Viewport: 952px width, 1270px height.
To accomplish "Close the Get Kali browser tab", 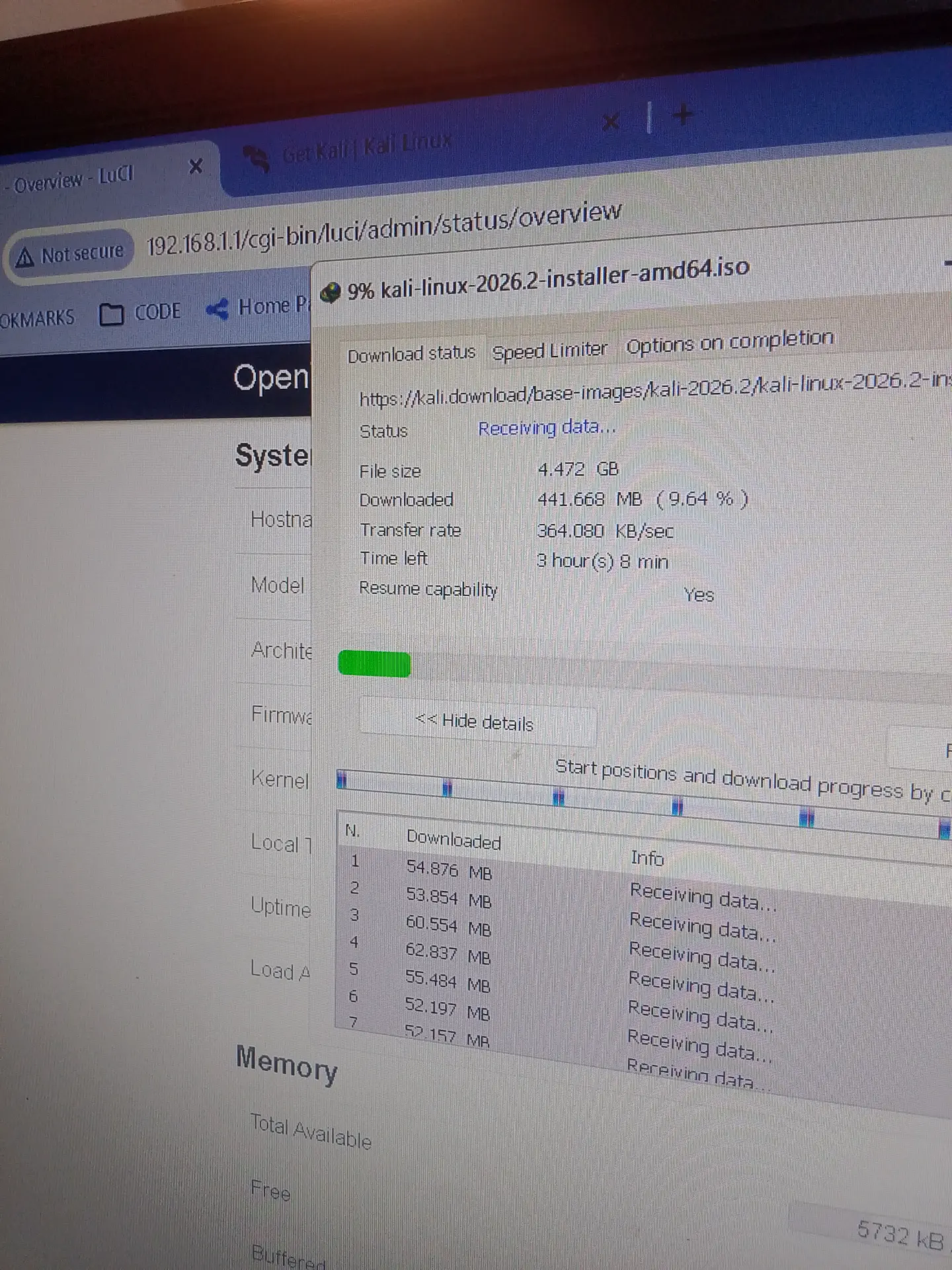I will (x=611, y=121).
